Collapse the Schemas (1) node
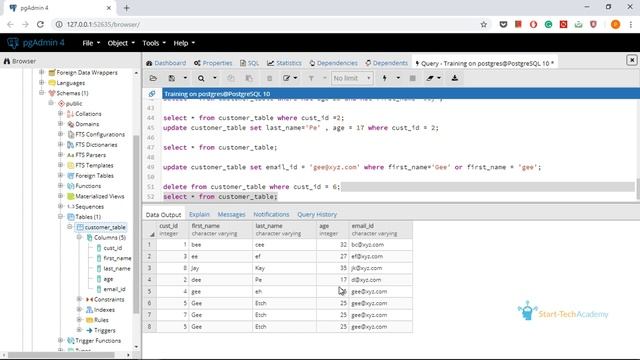640x360 pixels. [41, 93]
